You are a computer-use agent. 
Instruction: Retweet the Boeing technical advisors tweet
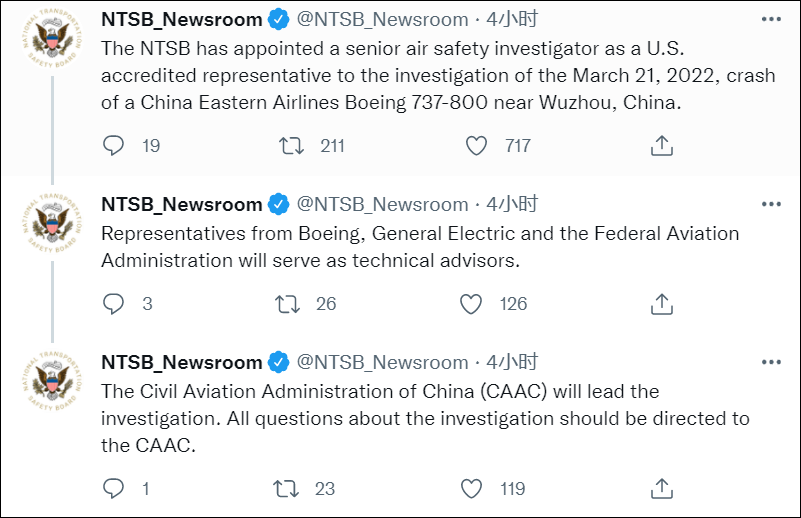288,303
